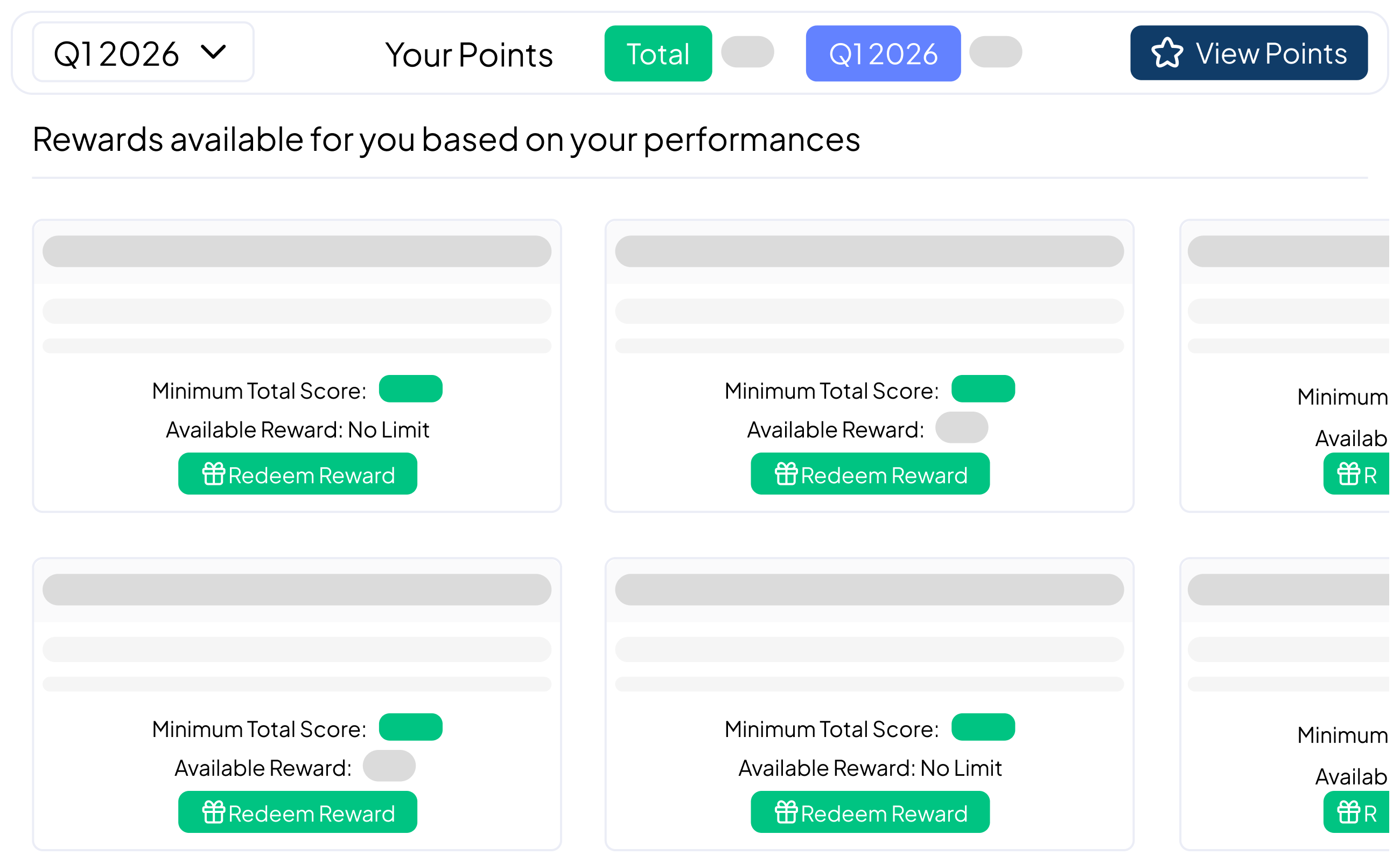
Task: Redeem reward in bottom-middle card
Action: coord(870,812)
